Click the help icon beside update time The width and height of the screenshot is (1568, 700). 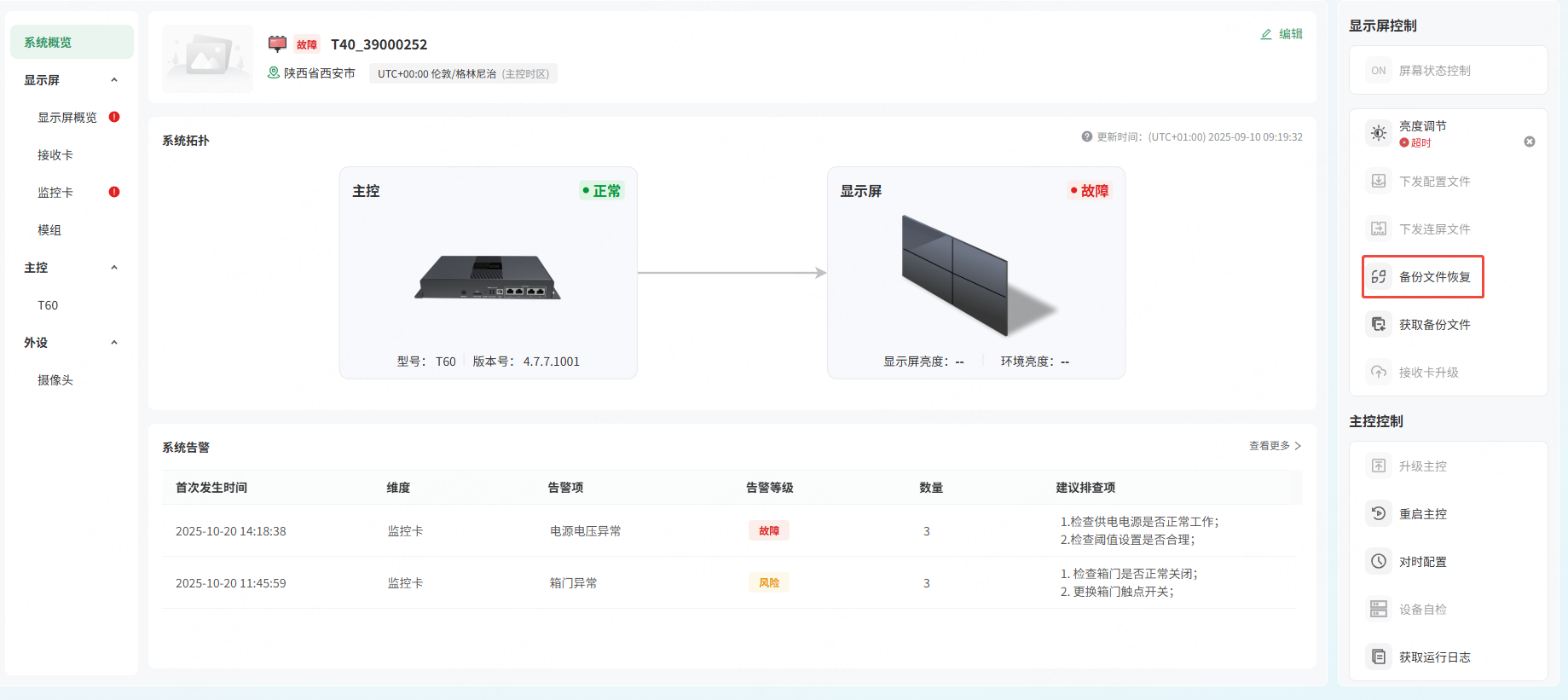coord(1087,136)
